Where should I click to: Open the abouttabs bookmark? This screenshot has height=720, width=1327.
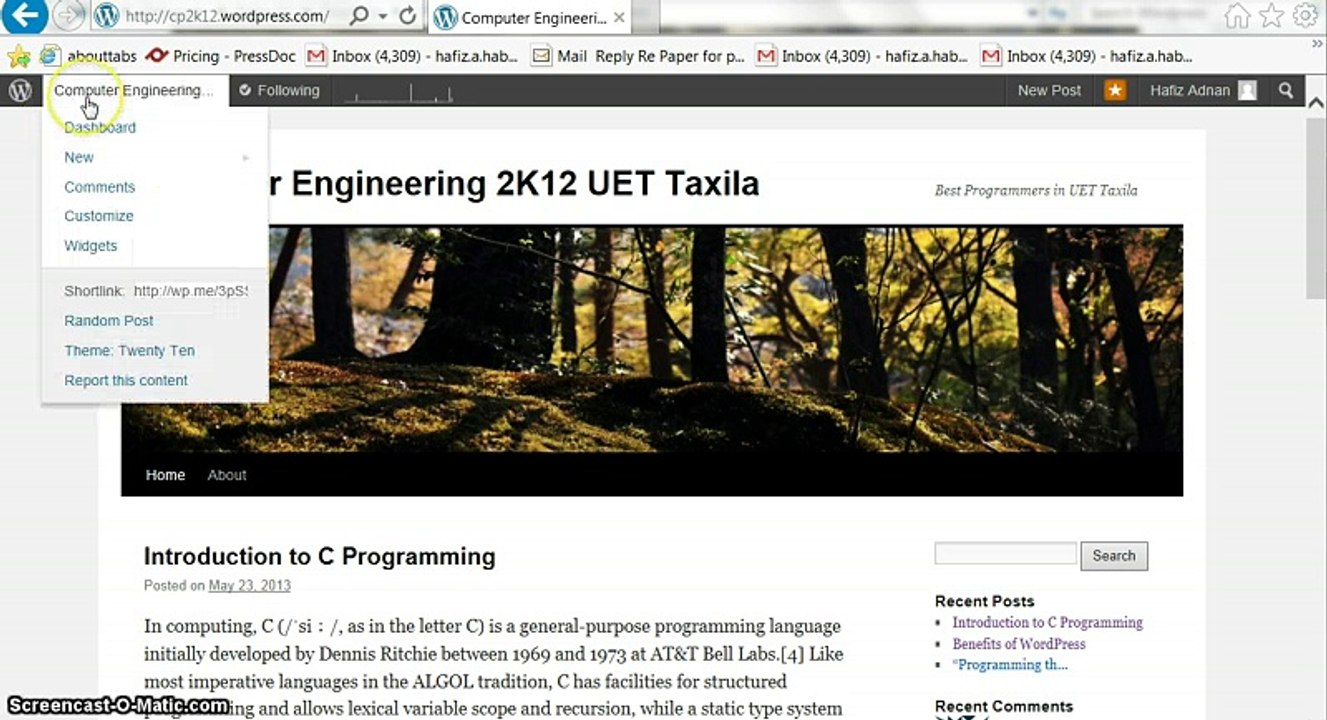point(87,56)
